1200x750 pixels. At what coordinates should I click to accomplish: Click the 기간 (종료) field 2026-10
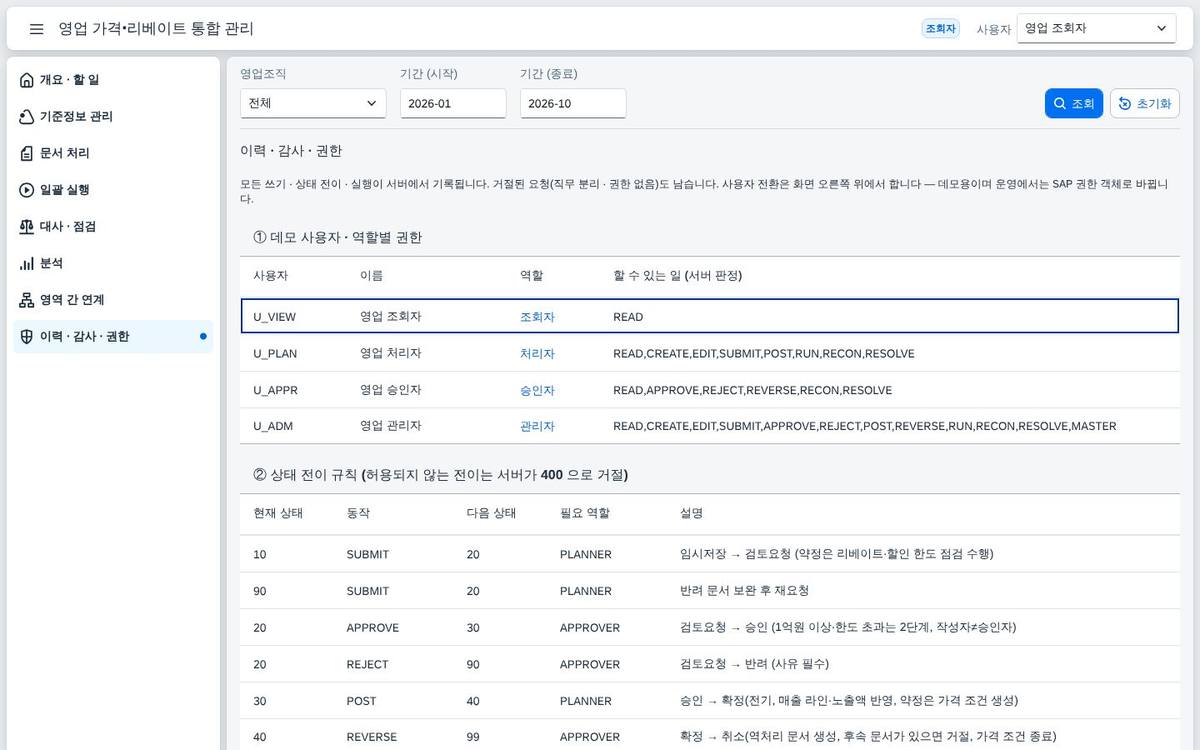click(573, 103)
